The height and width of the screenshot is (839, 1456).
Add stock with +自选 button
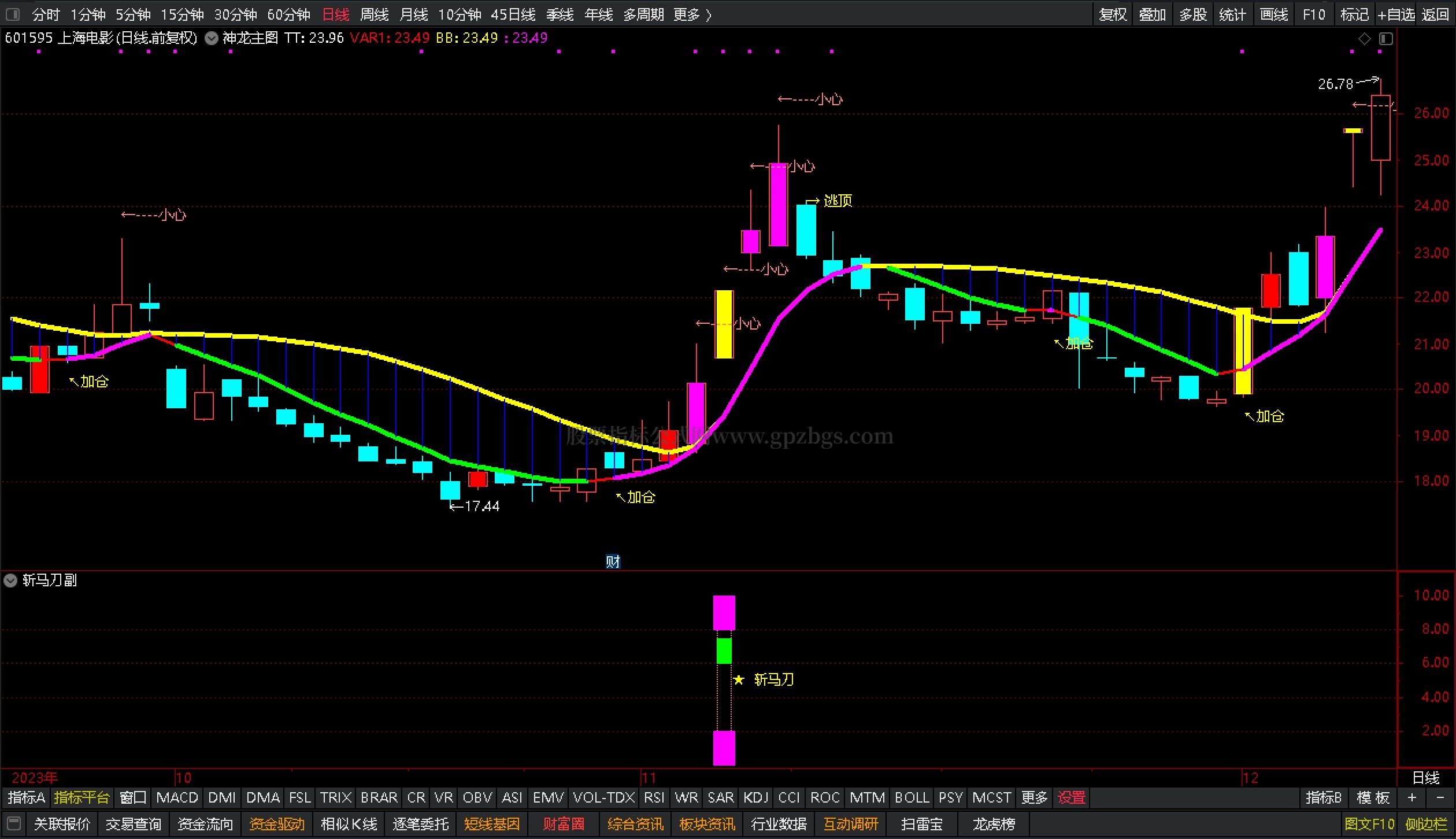coord(1396,14)
